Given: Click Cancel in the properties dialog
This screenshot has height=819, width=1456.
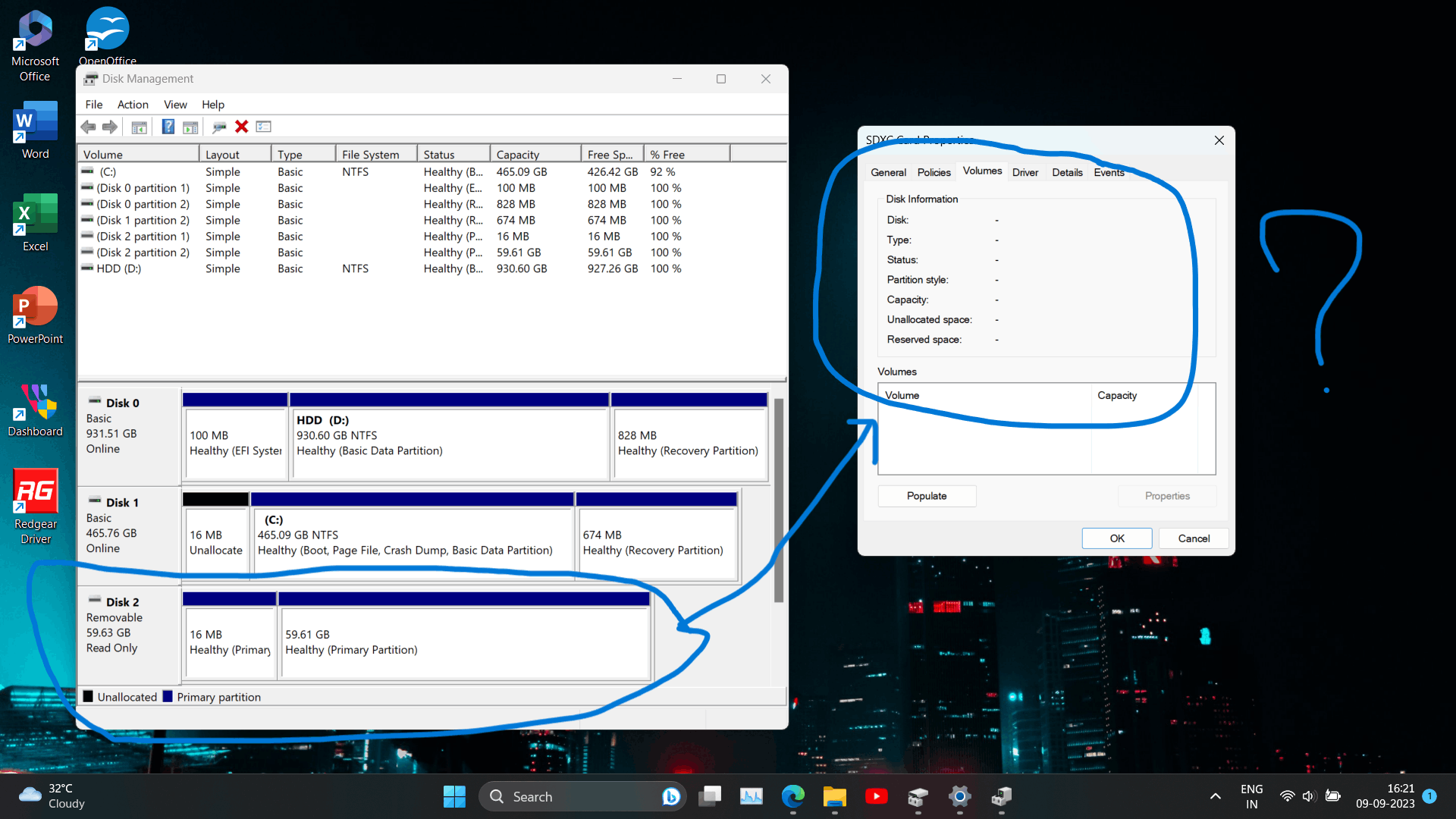Looking at the screenshot, I should [x=1194, y=538].
